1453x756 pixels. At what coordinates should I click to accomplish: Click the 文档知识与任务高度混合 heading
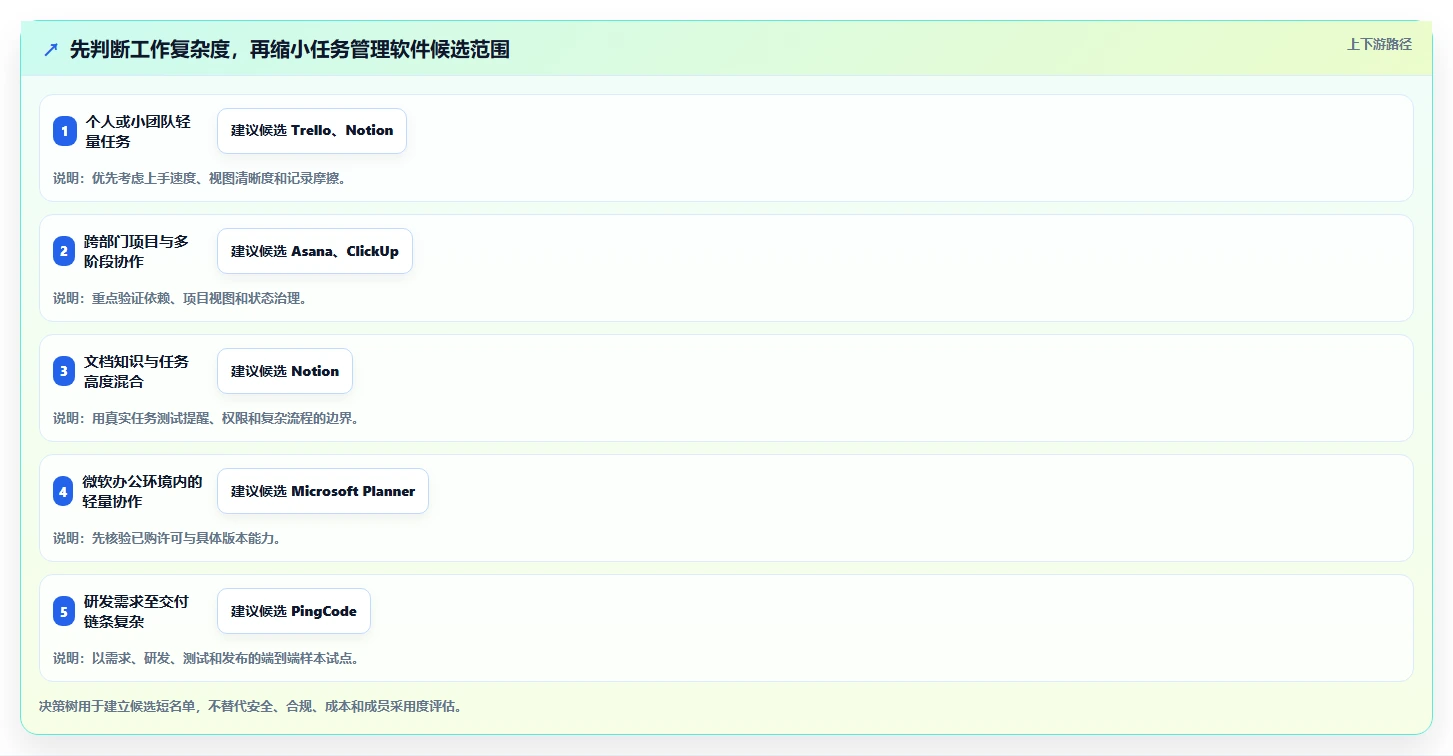click(x=137, y=371)
